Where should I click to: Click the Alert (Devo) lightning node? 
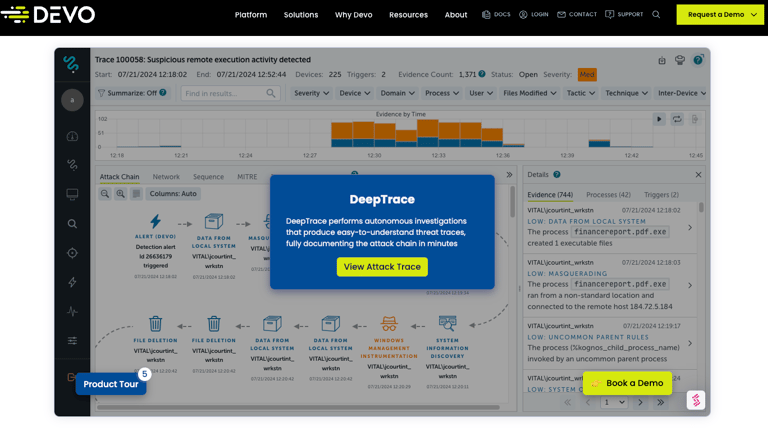(x=155, y=221)
